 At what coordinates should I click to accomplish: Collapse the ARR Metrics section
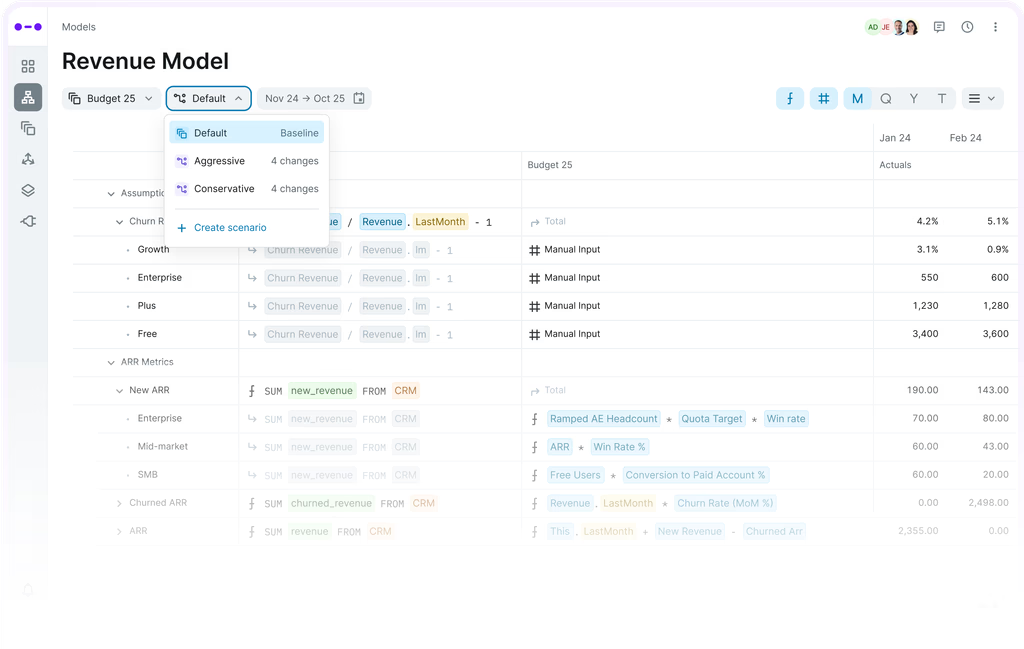pos(111,362)
